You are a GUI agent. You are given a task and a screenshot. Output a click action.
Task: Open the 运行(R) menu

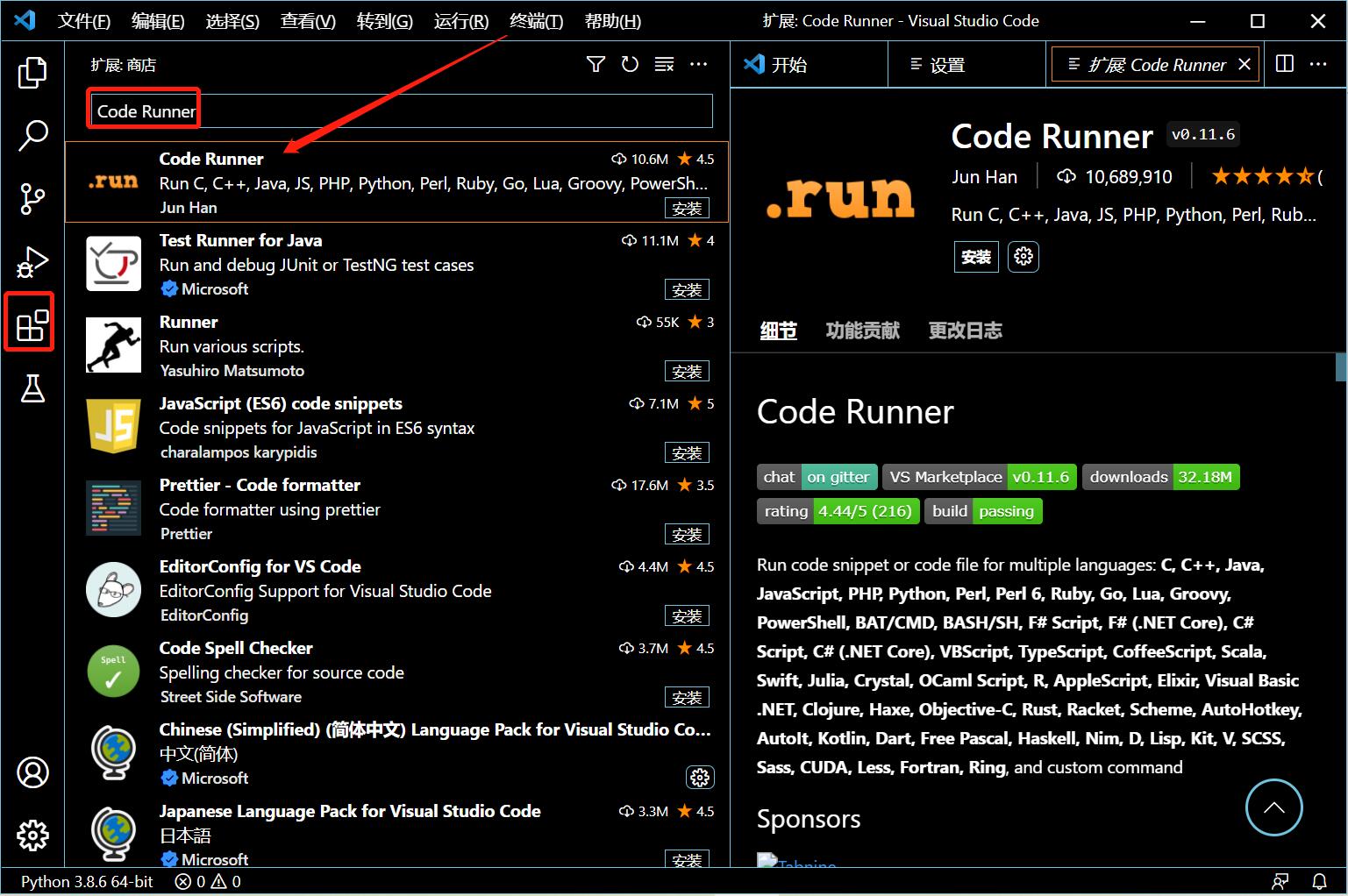coord(460,21)
